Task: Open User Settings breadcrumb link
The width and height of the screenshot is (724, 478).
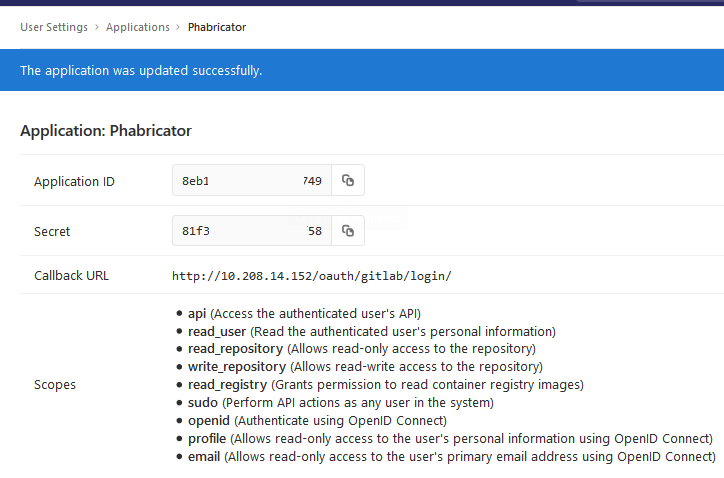Action: pyautogui.click(x=54, y=27)
